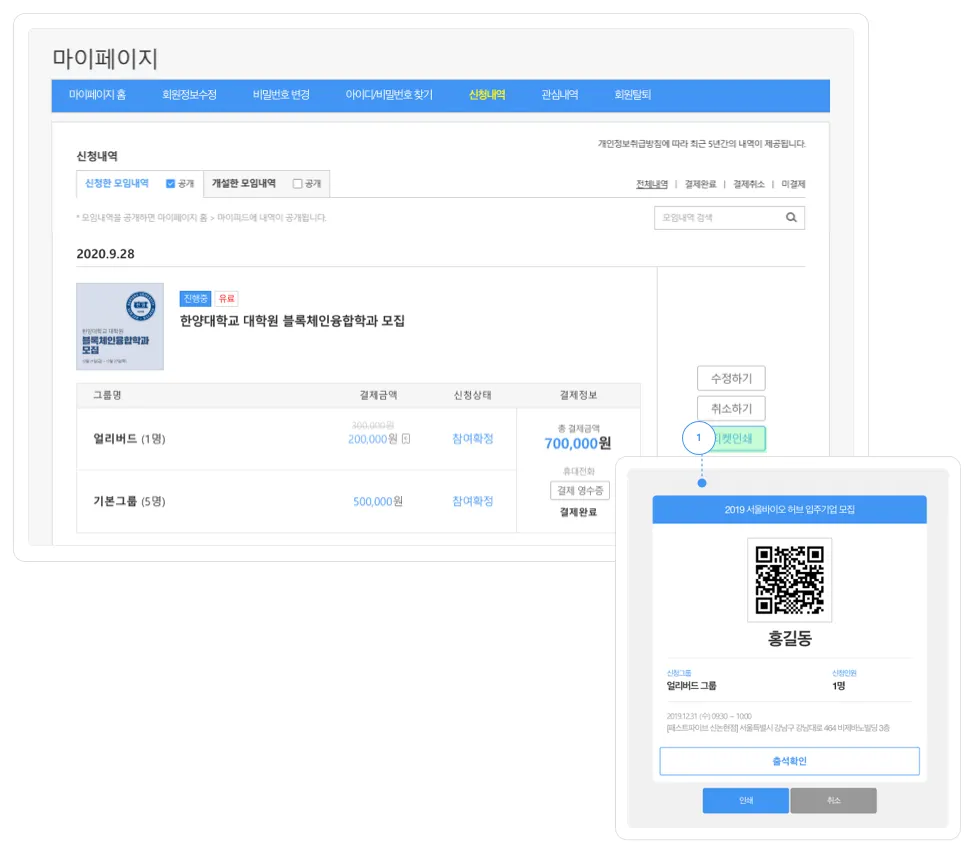Select the 신청내역 menu item
Screen dimensions: 972x851
click(x=487, y=95)
